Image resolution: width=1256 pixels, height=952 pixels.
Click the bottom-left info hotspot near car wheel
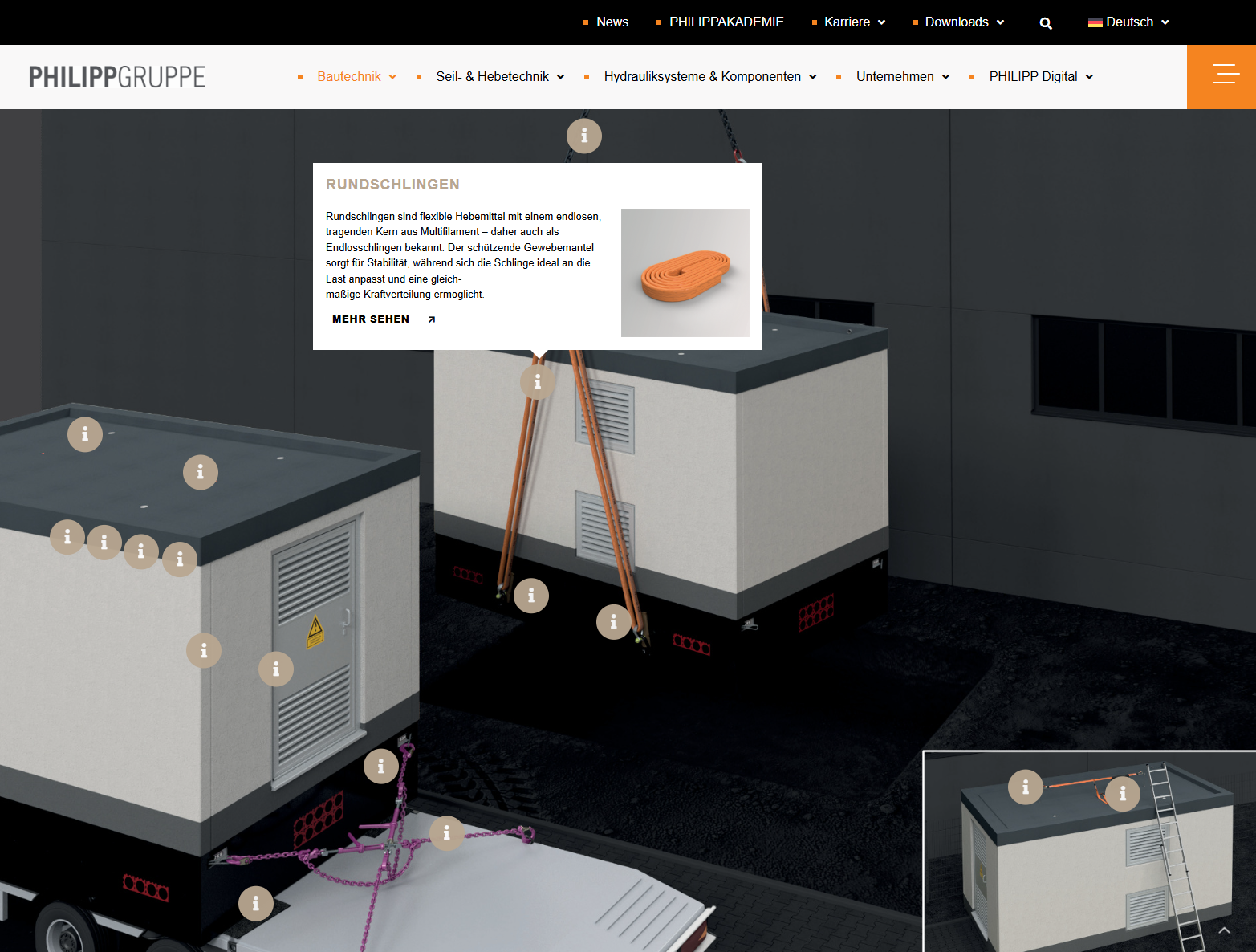pos(256,904)
